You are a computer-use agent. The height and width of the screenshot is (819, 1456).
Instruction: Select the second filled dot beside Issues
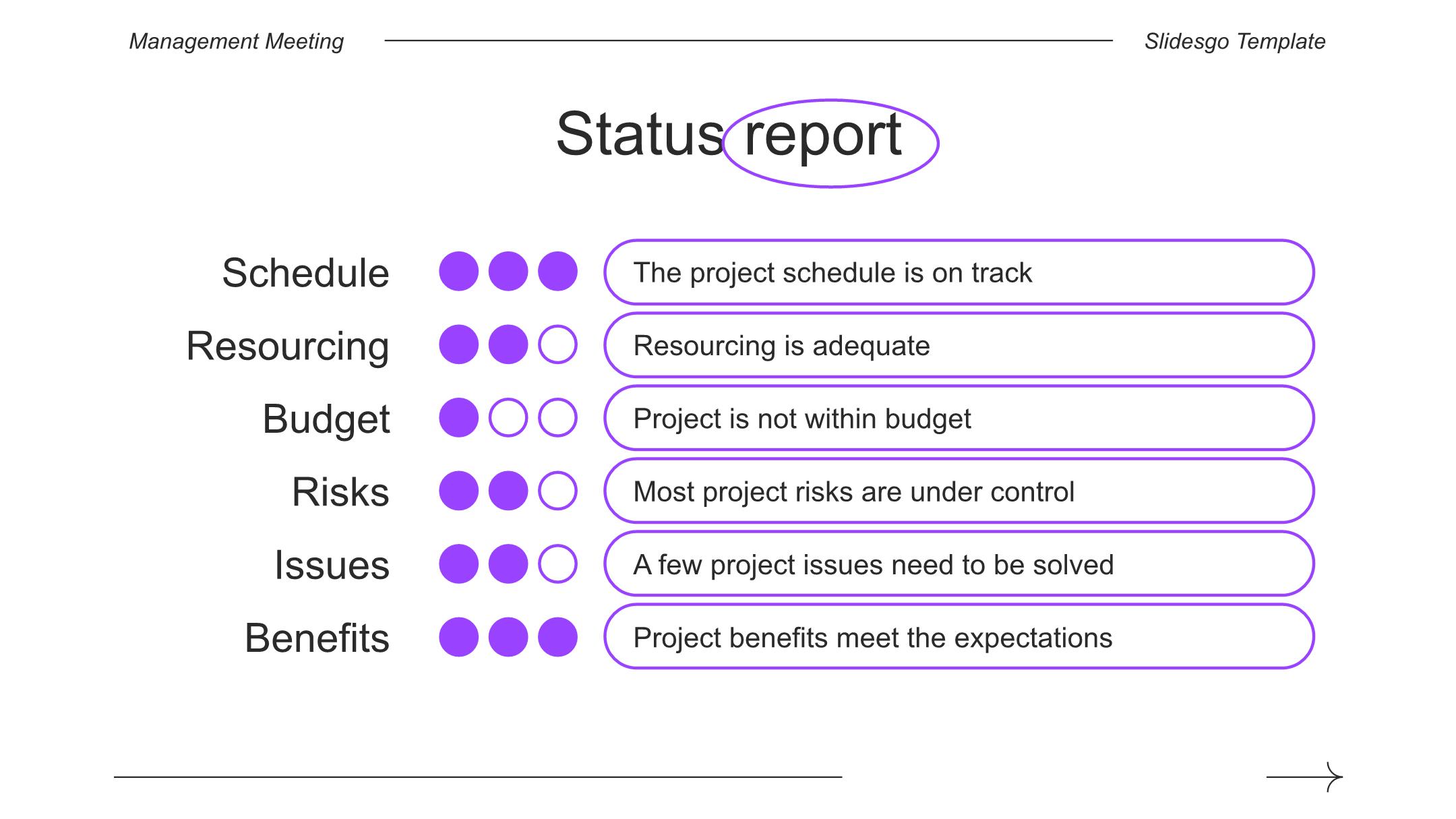coord(508,564)
